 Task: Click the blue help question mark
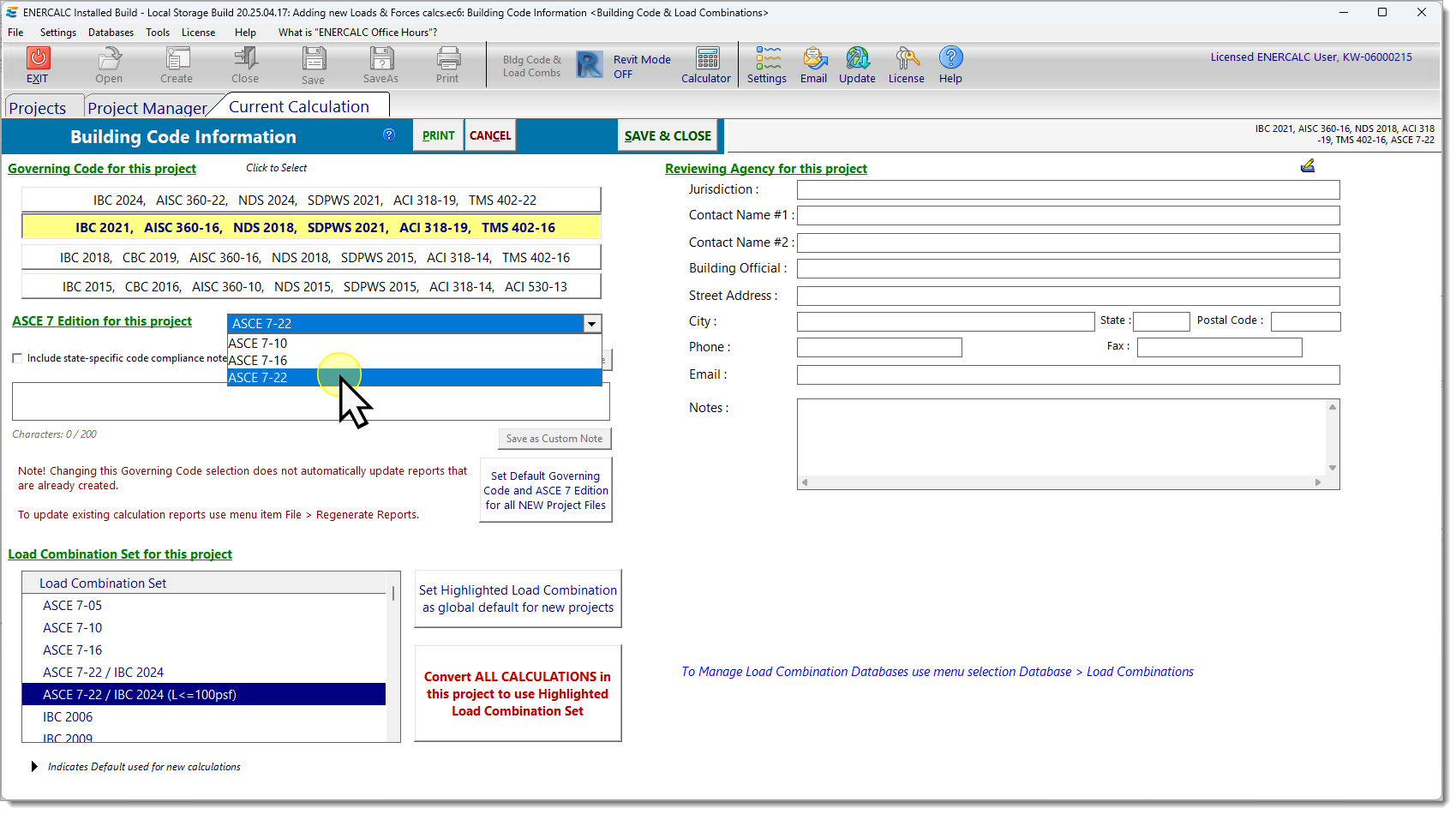pyautogui.click(x=389, y=135)
